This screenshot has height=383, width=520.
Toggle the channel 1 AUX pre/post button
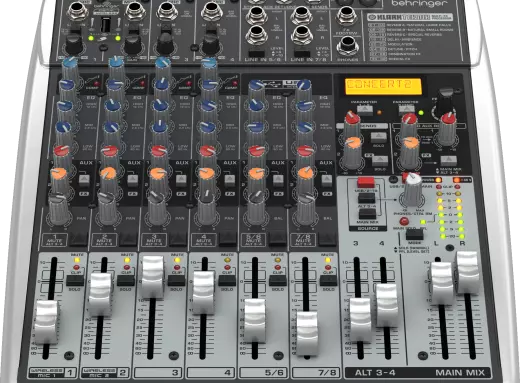pyautogui.click(x=84, y=180)
